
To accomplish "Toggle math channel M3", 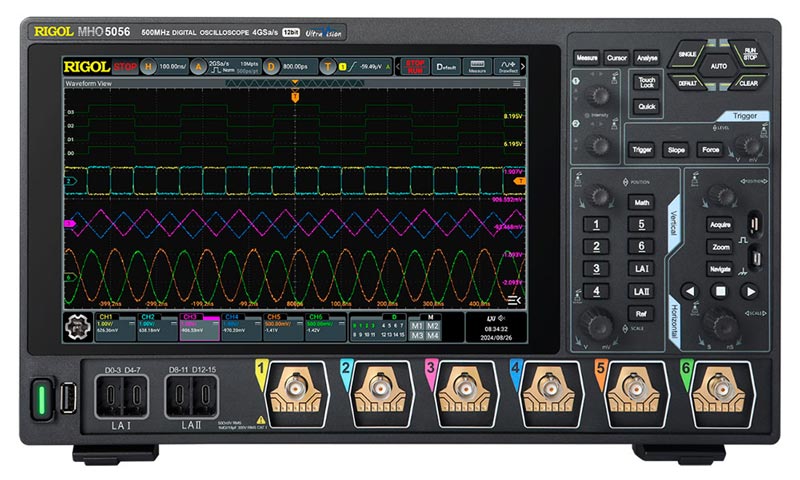I will click(x=417, y=336).
